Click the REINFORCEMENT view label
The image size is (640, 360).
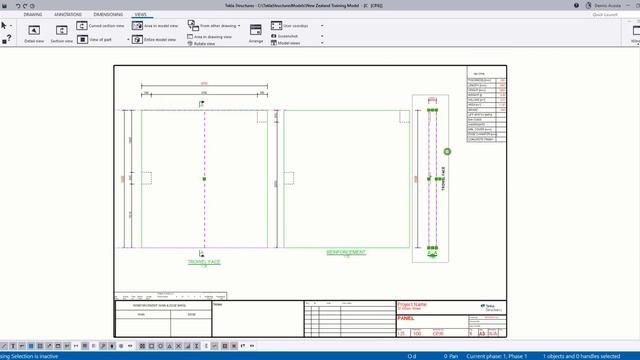click(x=346, y=252)
